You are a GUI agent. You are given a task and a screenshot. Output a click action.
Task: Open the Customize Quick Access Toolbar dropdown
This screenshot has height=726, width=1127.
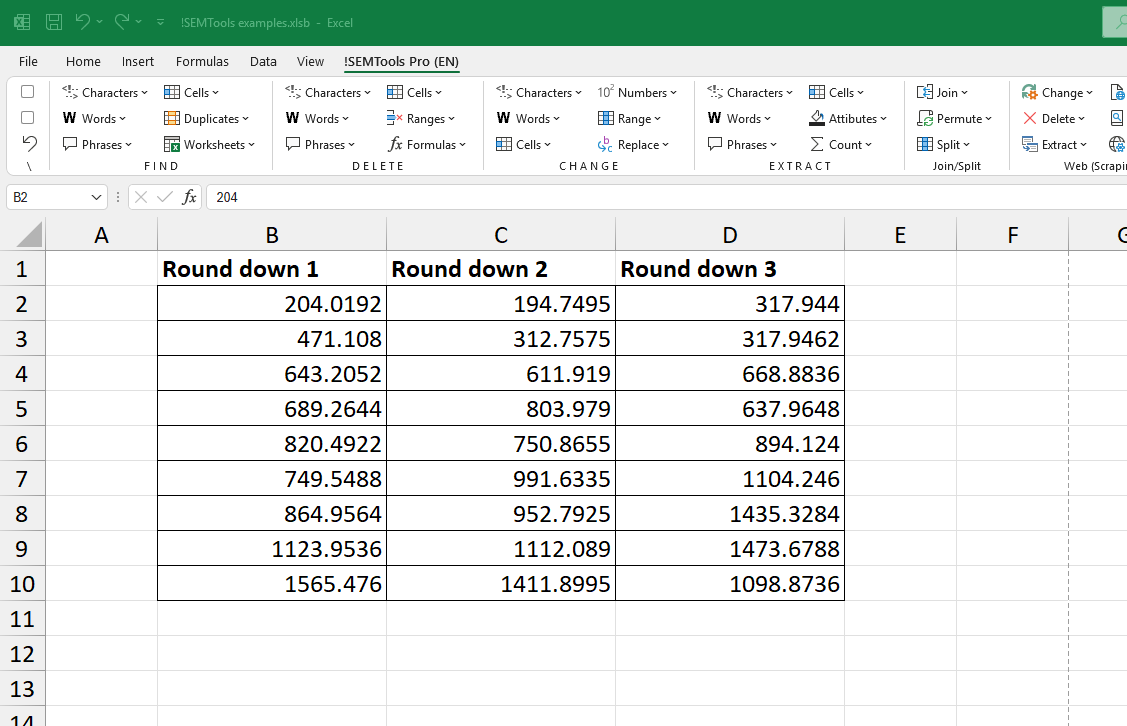[x=160, y=22]
